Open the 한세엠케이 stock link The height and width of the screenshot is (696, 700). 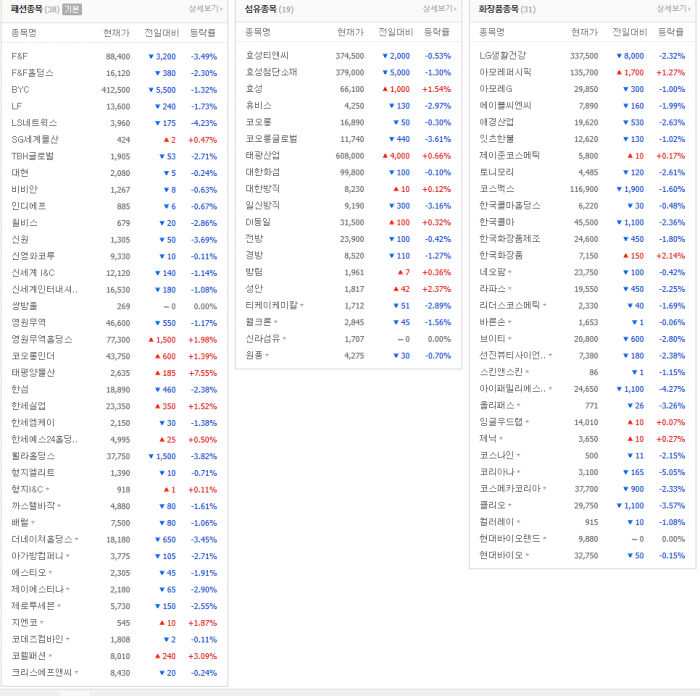coord(33,423)
